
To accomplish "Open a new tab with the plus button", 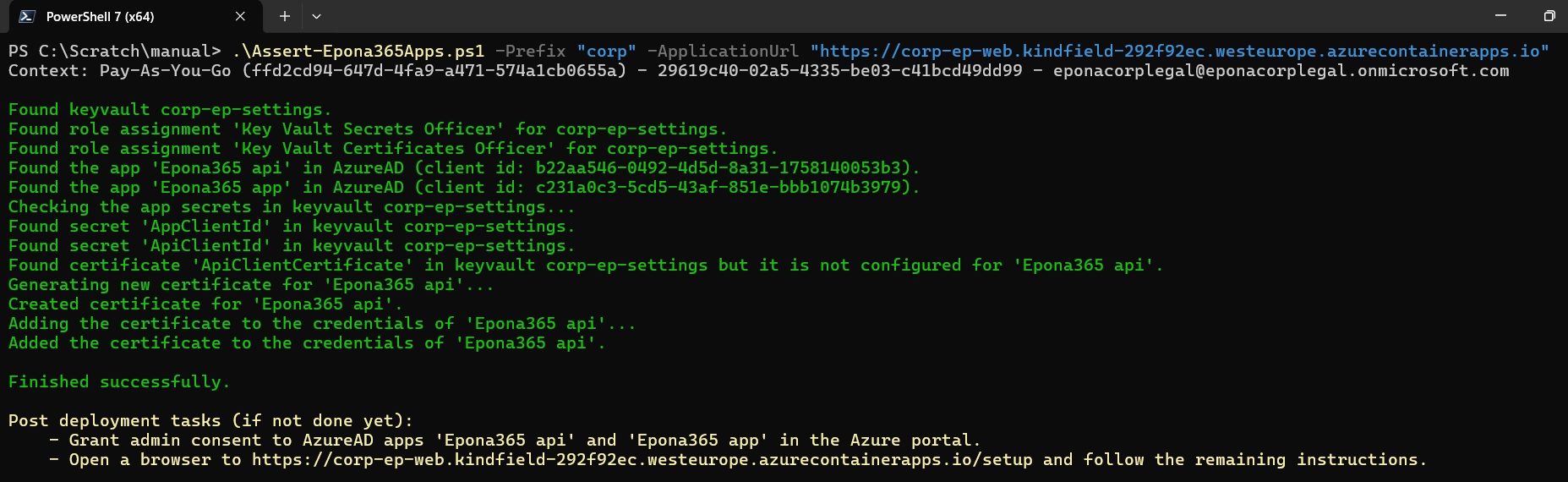I will point(285,16).
